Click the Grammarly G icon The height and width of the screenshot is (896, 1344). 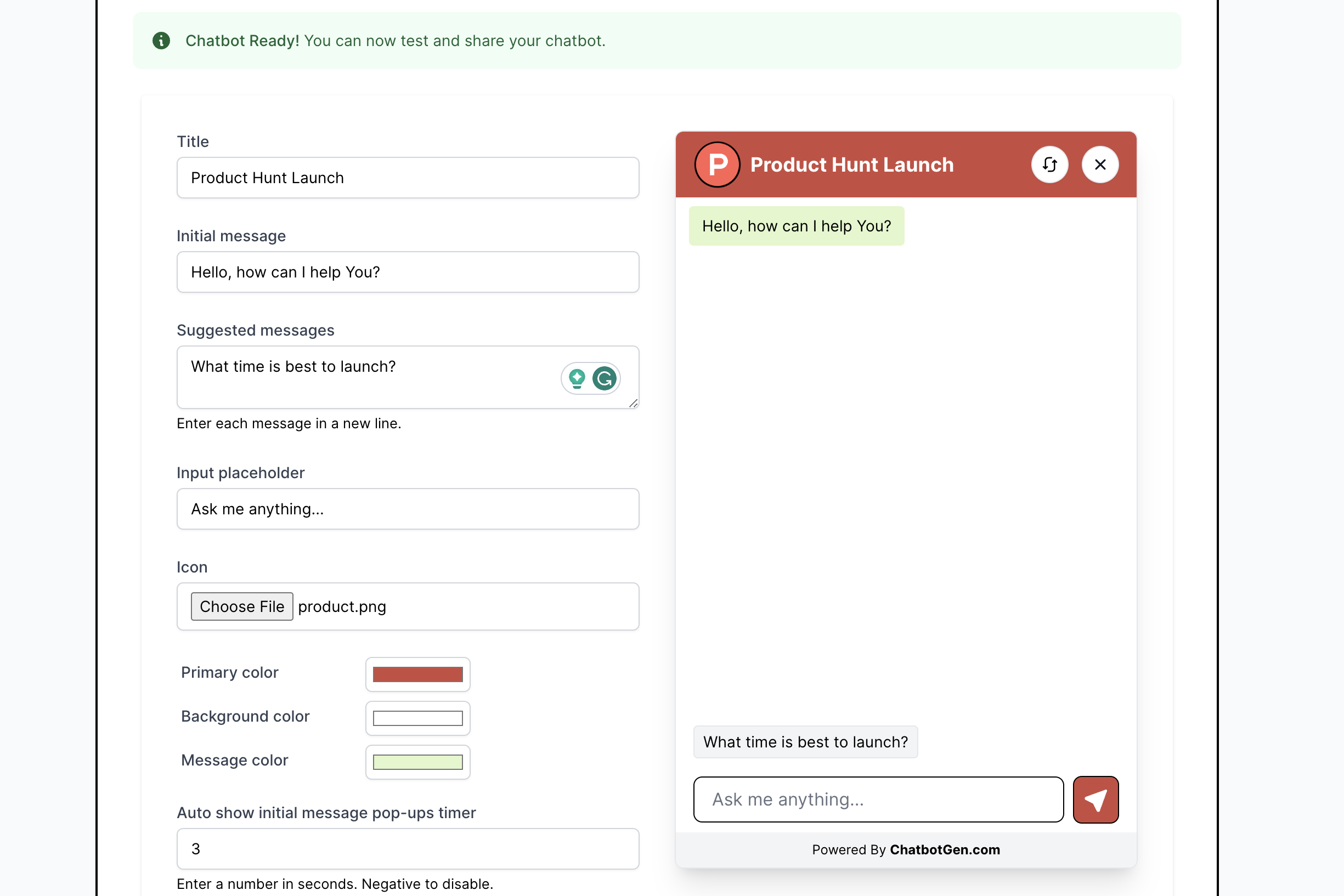click(605, 378)
